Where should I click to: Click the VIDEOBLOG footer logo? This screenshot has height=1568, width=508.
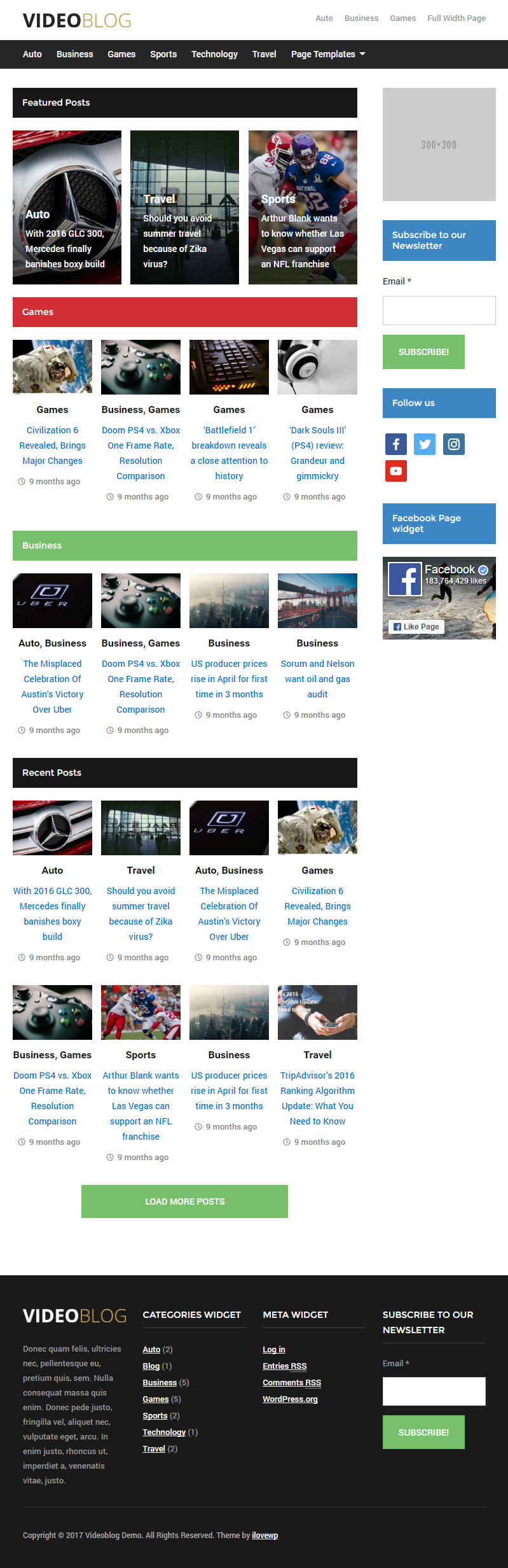tap(75, 1315)
